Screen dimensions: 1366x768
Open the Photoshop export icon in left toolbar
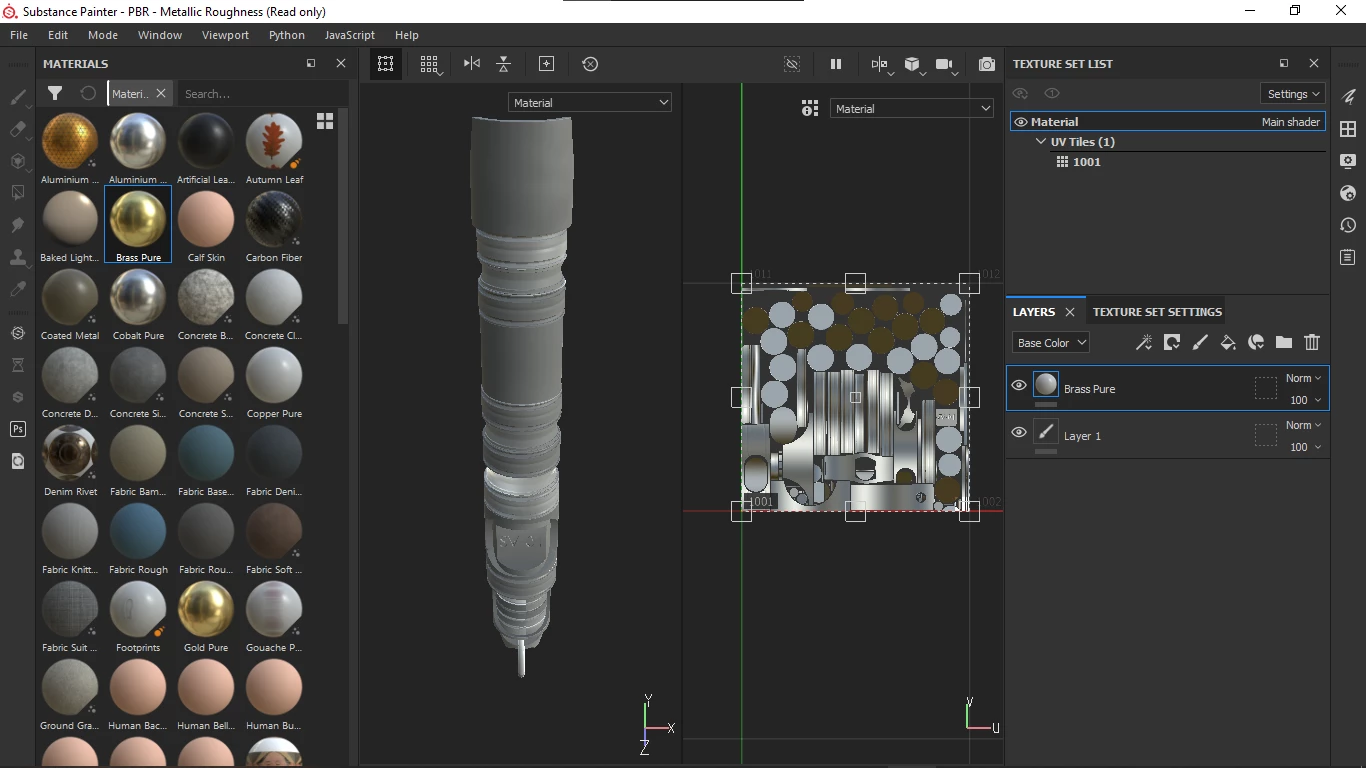18,429
